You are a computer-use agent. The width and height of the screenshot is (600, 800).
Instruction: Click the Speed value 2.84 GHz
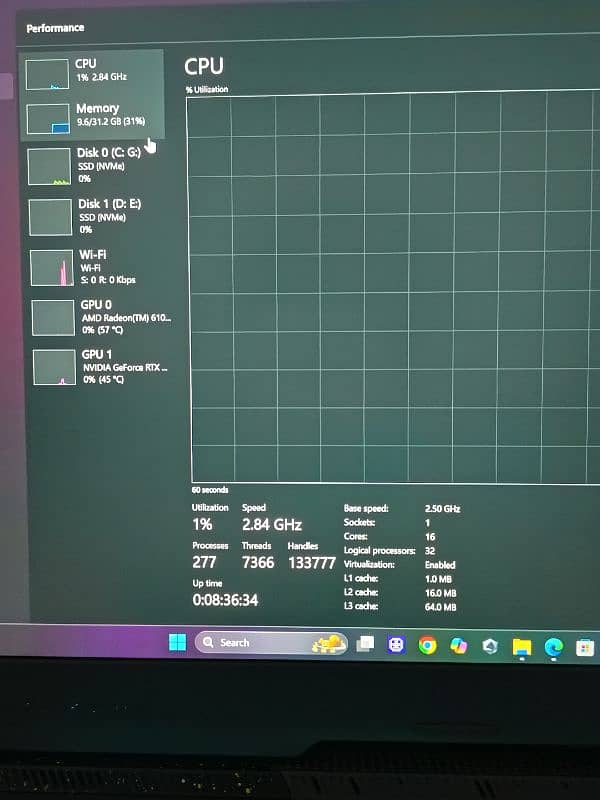click(x=272, y=524)
